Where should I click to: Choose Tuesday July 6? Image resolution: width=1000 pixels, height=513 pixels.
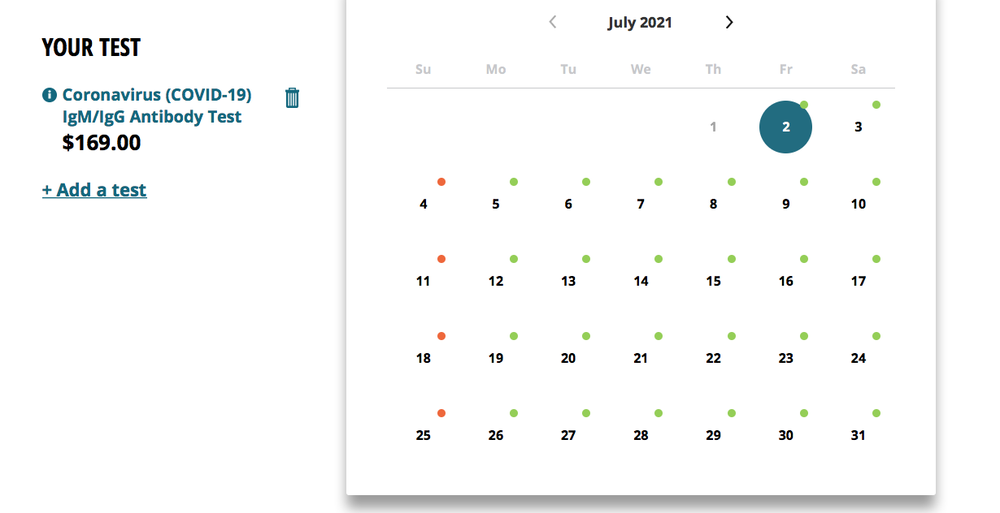(x=568, y=204)
